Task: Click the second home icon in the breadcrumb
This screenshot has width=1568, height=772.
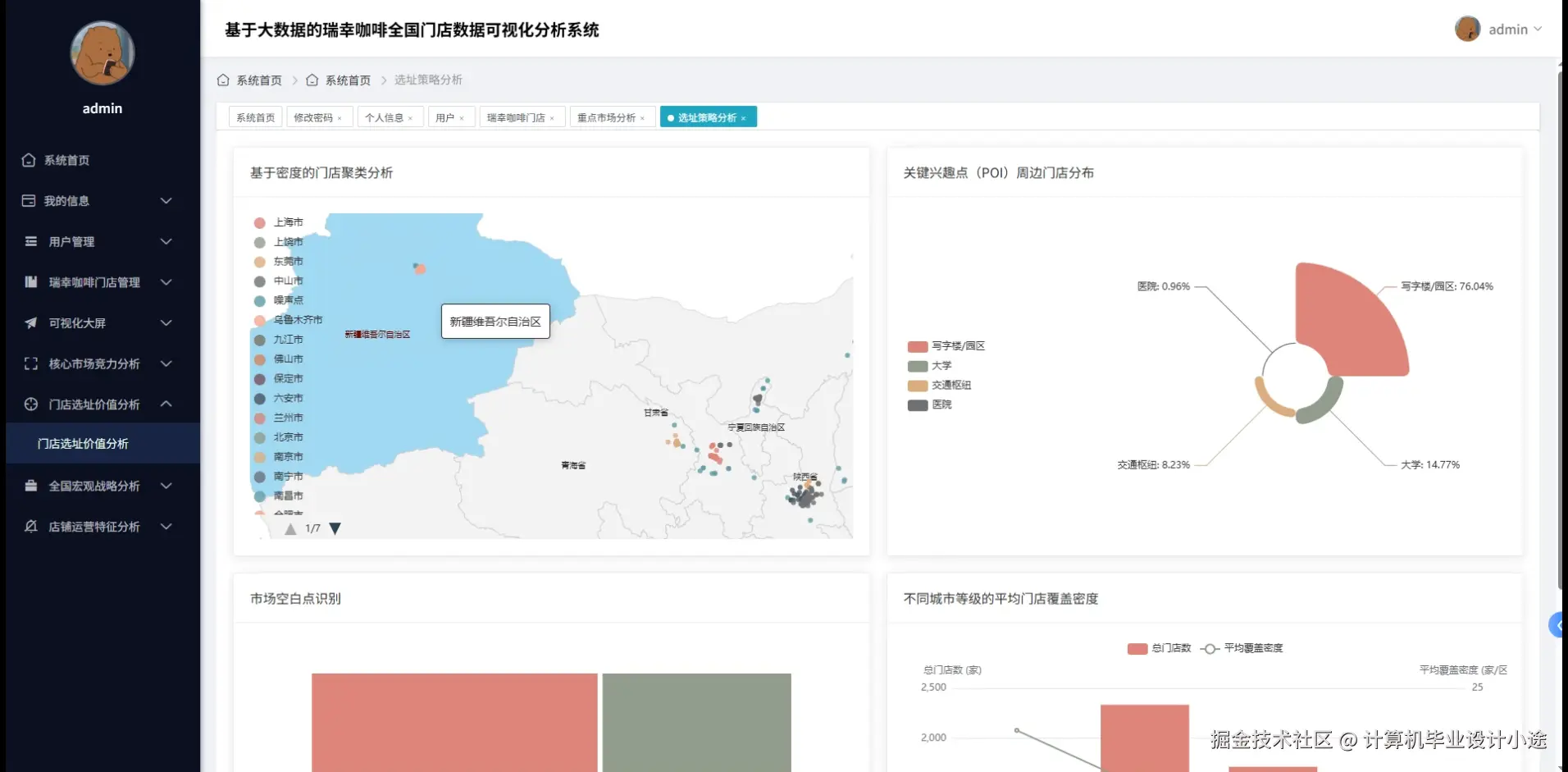Action: [x=312, y=80]
